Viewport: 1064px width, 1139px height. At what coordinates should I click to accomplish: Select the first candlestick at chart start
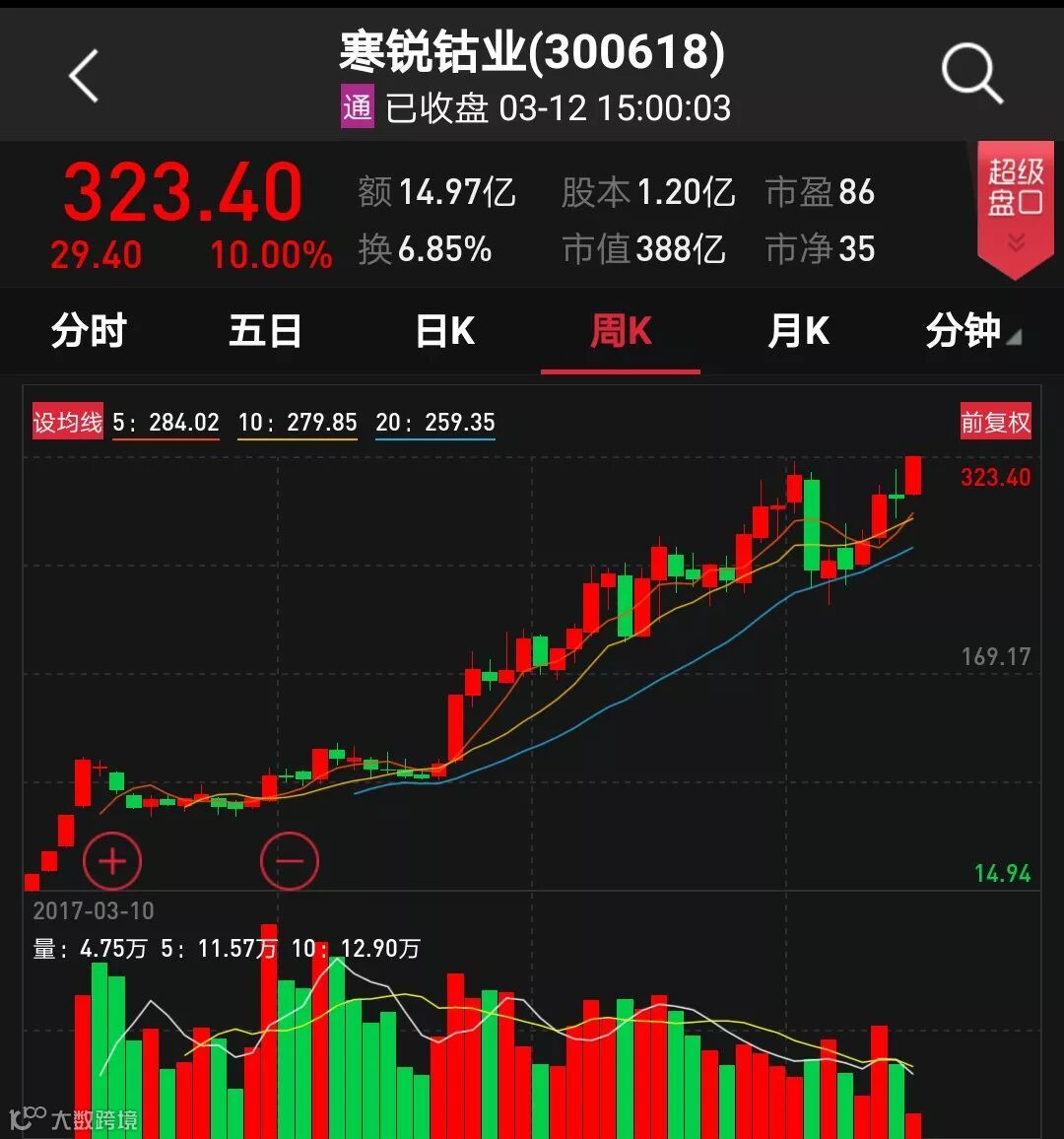click(32, 882)
